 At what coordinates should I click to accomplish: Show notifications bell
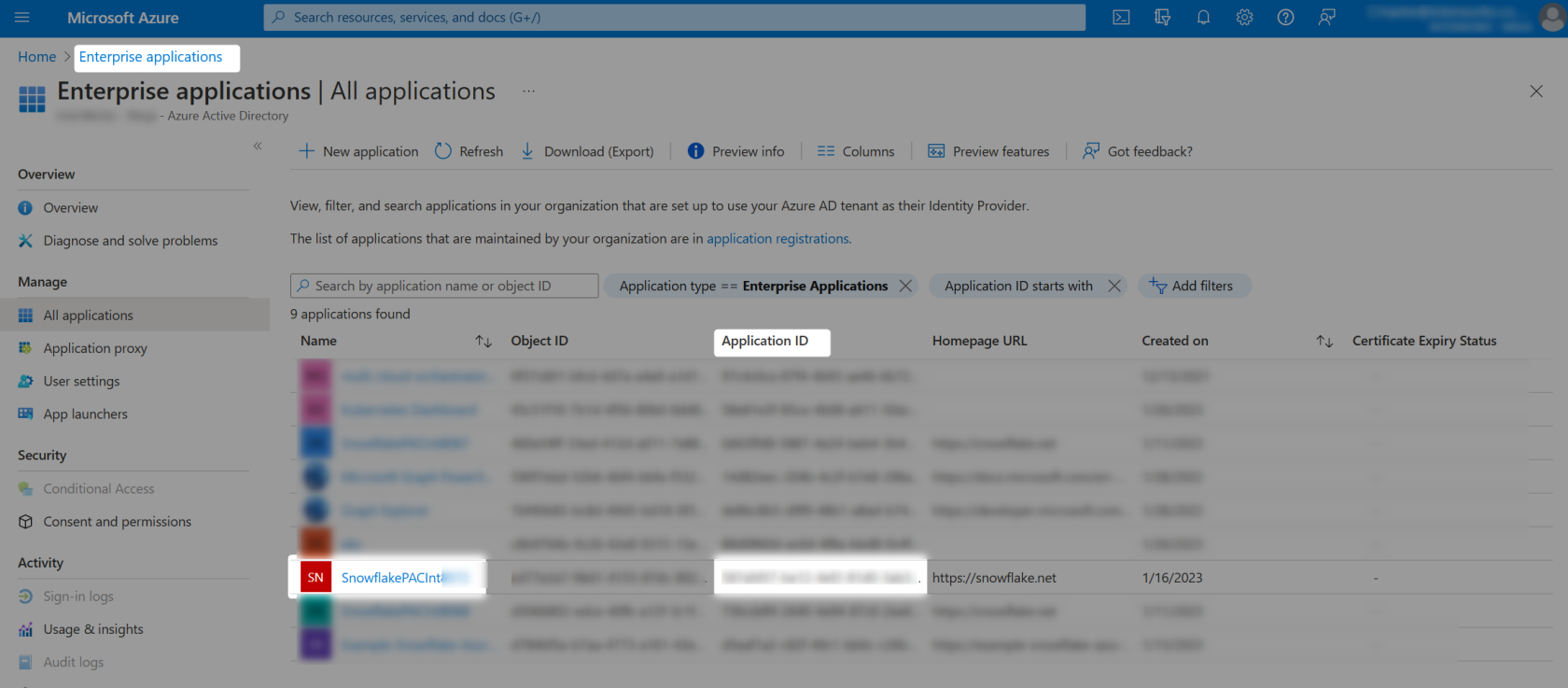click(x=1203, y=18)
